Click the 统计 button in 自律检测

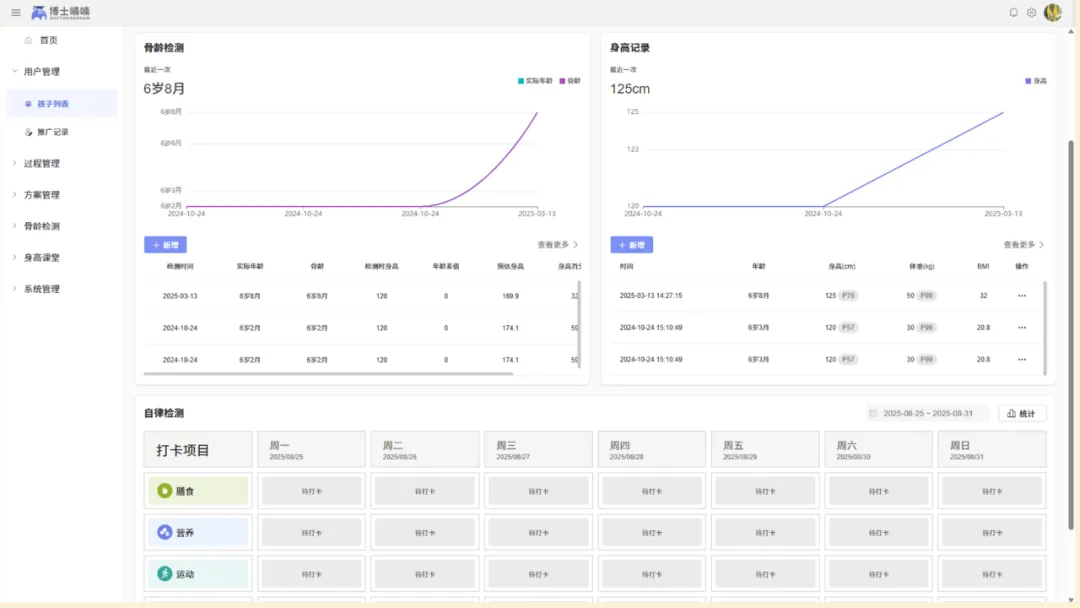pyautogui.click(x=1022, y=413)
